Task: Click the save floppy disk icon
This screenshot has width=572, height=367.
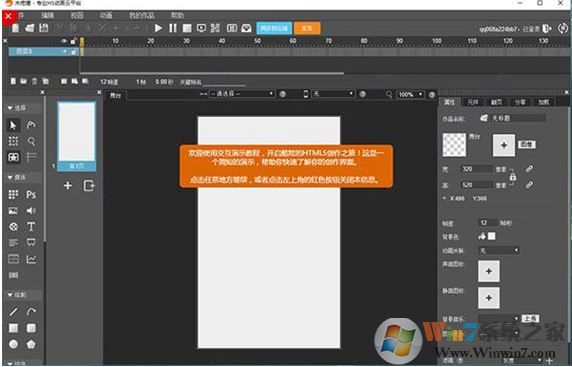Action: point(44,28)
